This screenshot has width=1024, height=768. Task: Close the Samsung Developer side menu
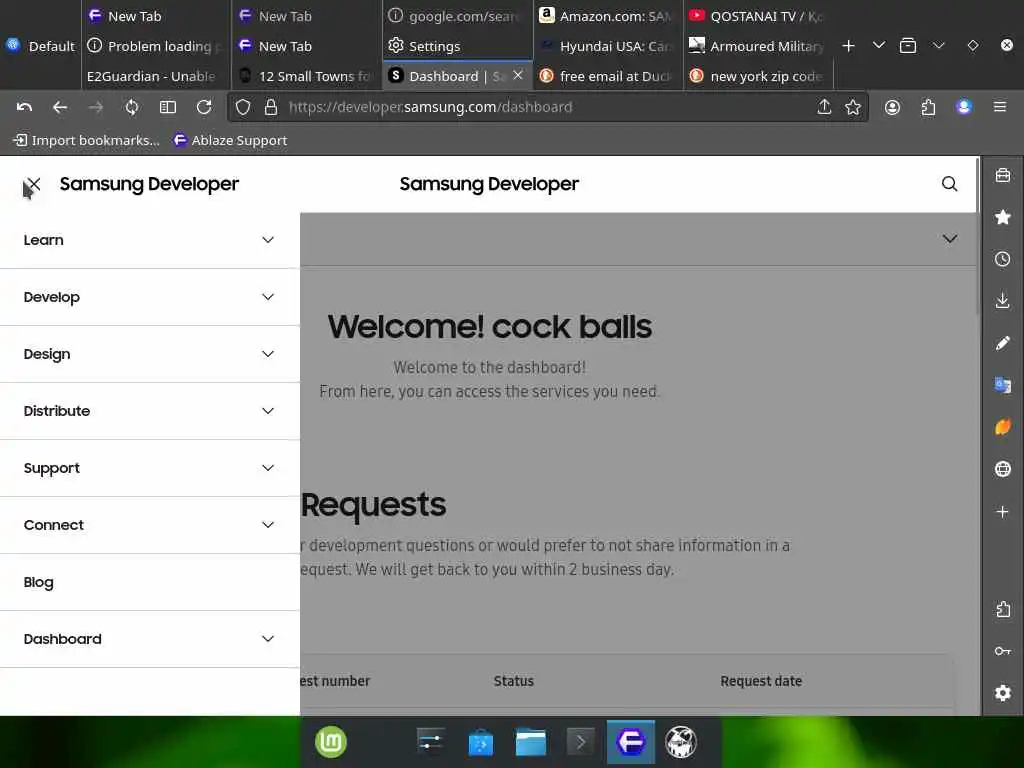pyautogui.click(x=33, y=184)
